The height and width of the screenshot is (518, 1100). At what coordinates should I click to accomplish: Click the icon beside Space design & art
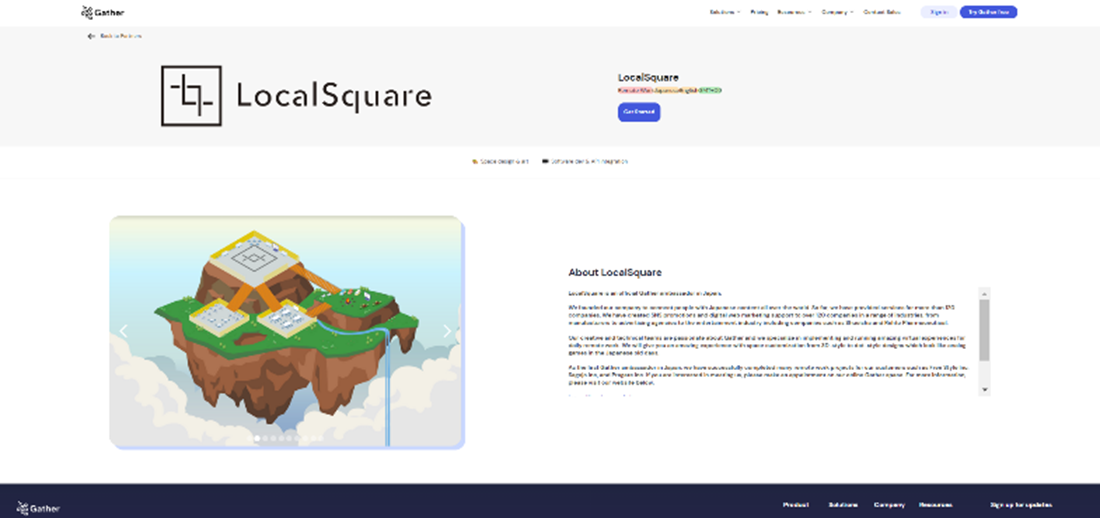click(475, 161)
